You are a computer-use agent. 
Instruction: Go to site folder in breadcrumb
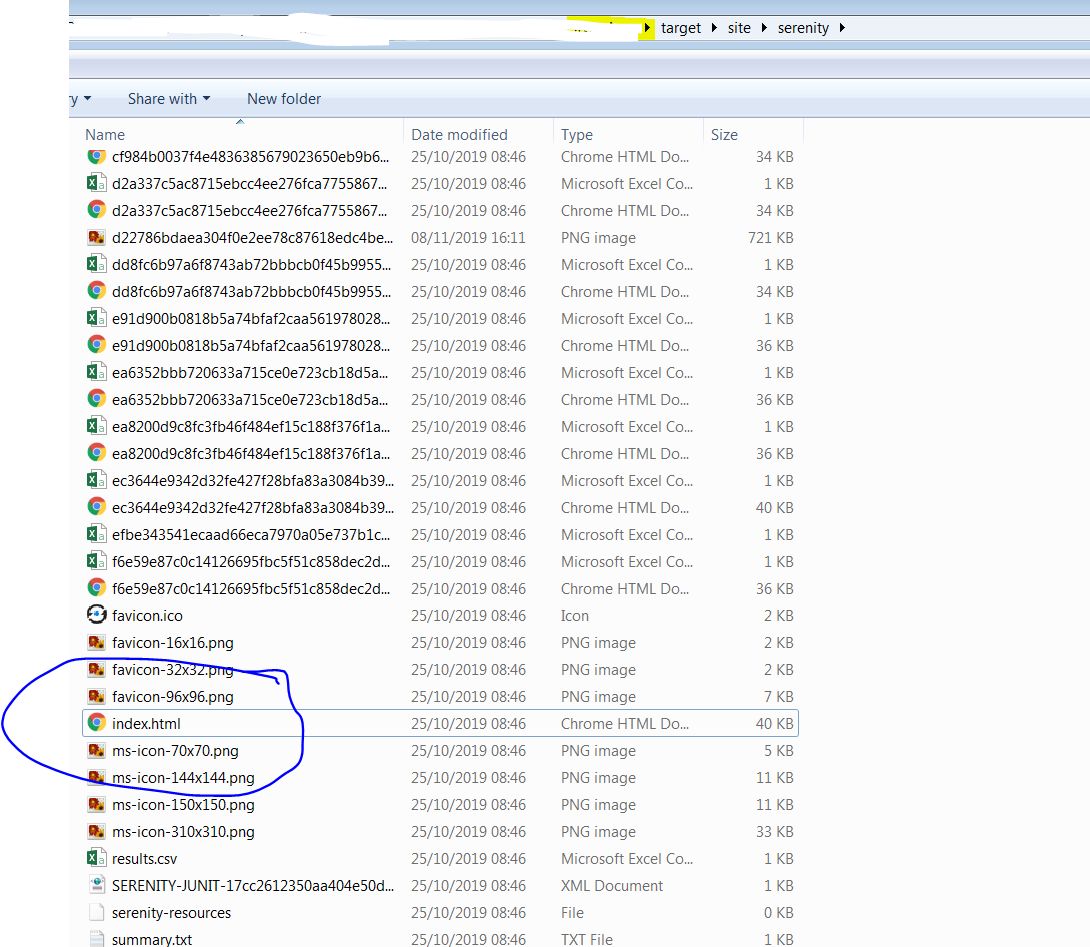point(739,28)
